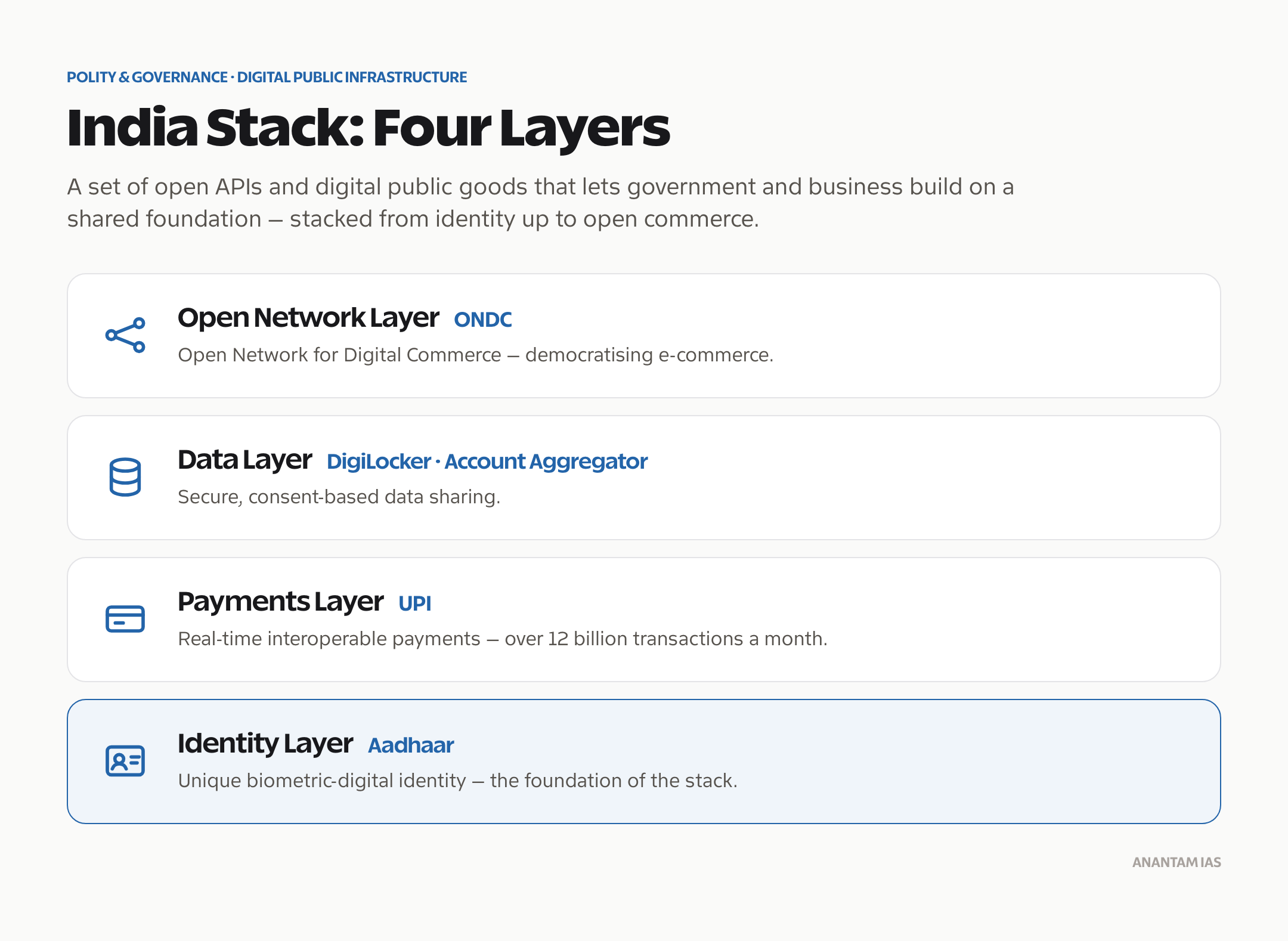
Task: Click the Data Layer heading
Action: [245, 460]
